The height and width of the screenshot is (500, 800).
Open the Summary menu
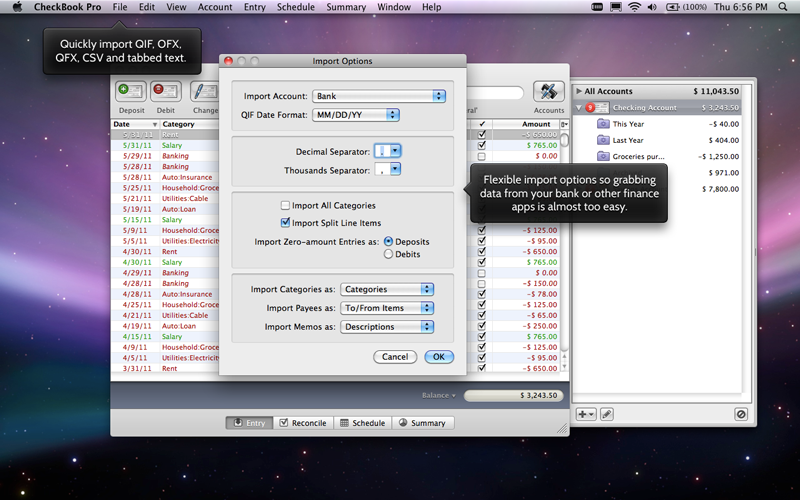[346, 7]
